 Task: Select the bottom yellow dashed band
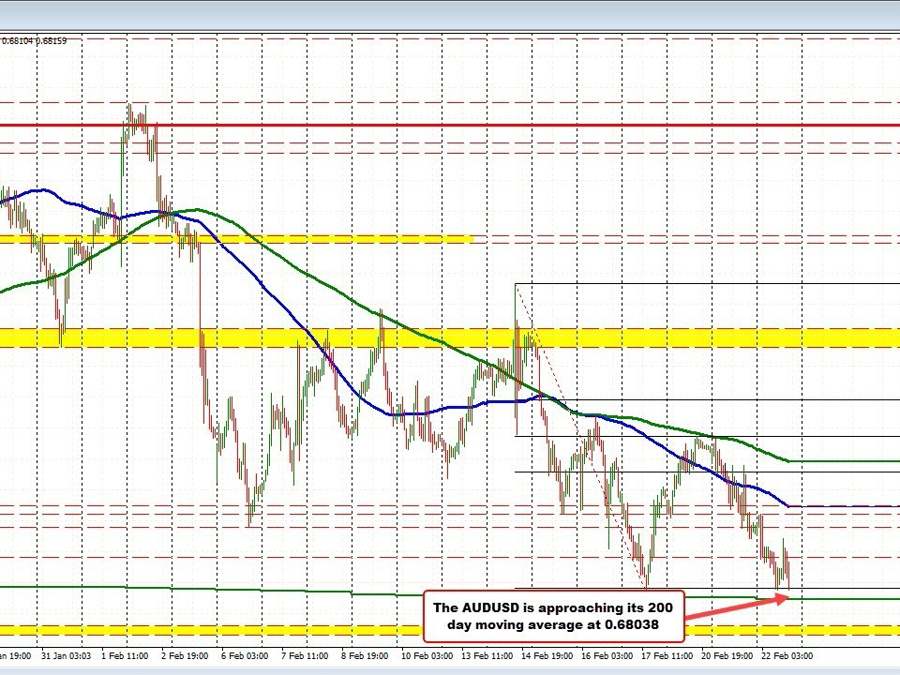(x=450, y=630)
